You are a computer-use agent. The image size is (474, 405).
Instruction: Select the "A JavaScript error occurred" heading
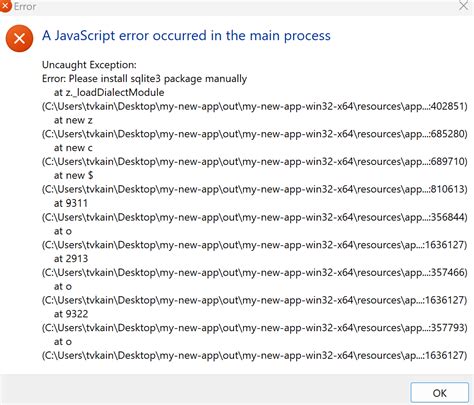[186, 36]
